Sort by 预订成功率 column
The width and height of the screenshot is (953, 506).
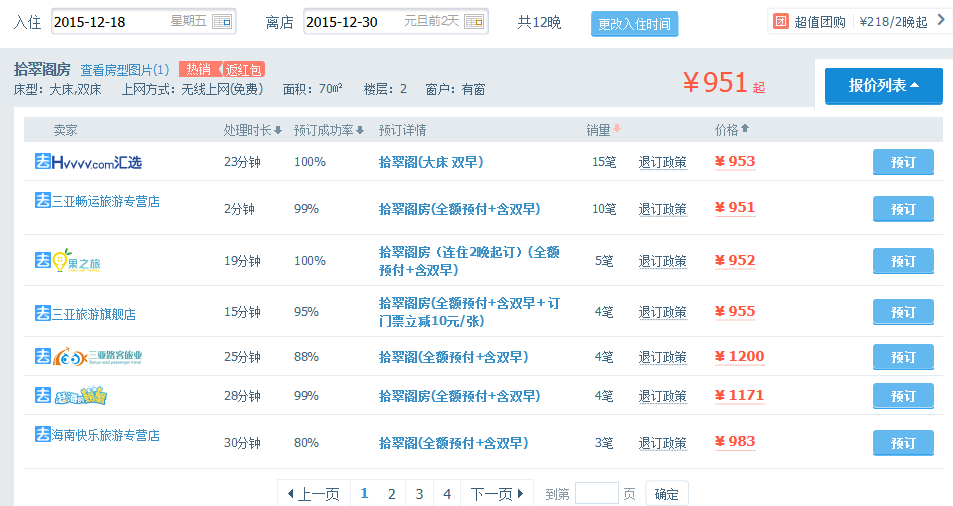329,130
